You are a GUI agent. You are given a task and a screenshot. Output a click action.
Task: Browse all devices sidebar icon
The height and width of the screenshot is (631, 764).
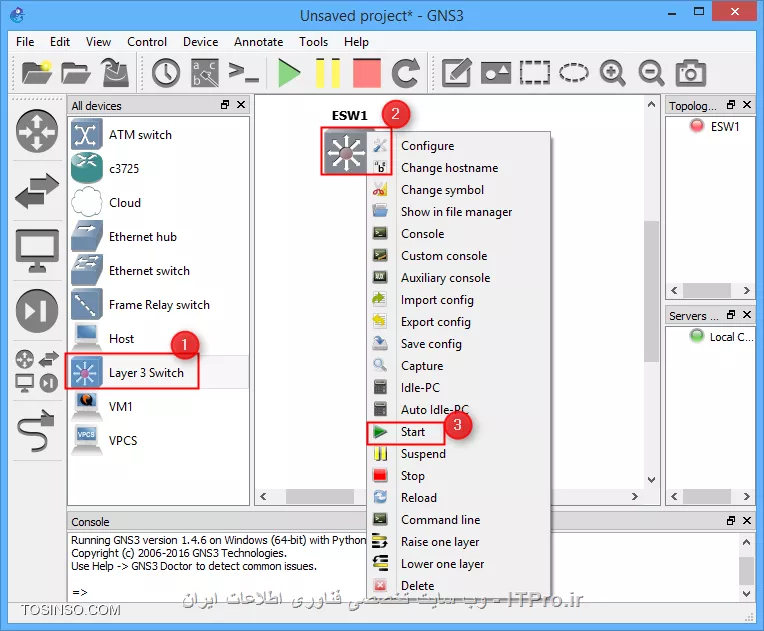[x=37, y=371]
